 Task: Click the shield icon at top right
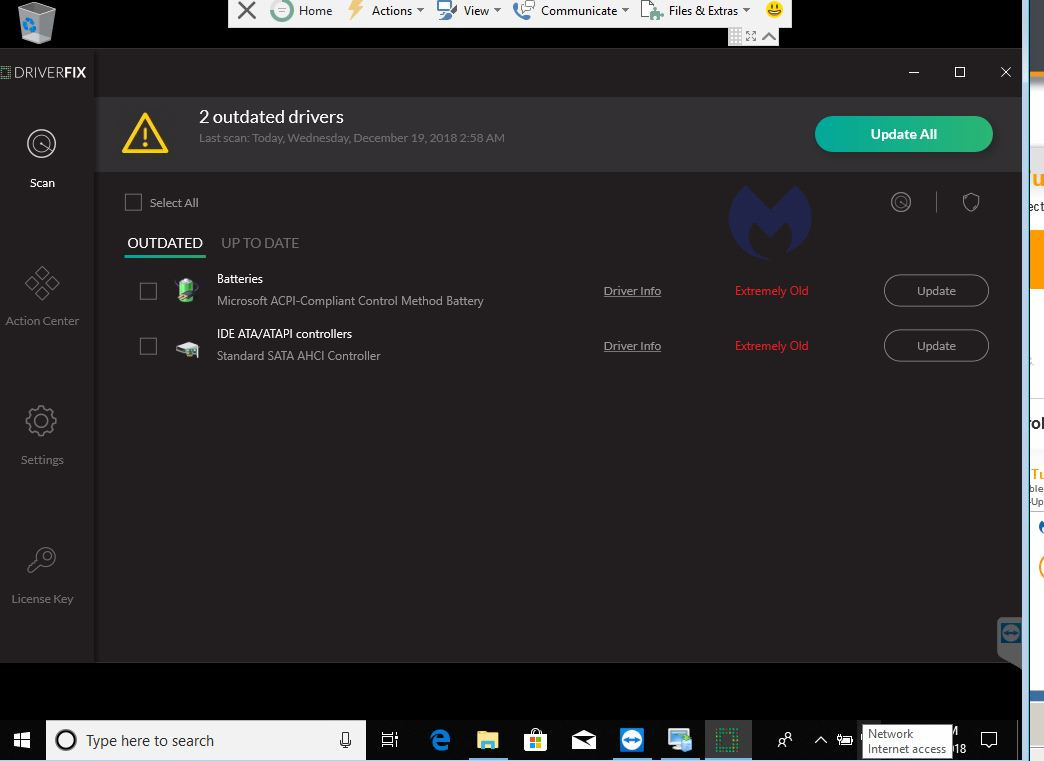pos(971,202)
